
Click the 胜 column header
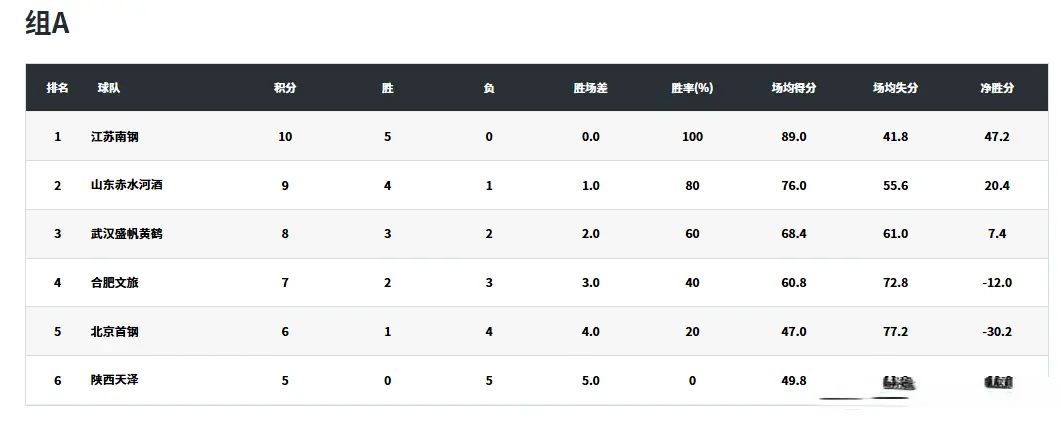(x=387, y=88)
